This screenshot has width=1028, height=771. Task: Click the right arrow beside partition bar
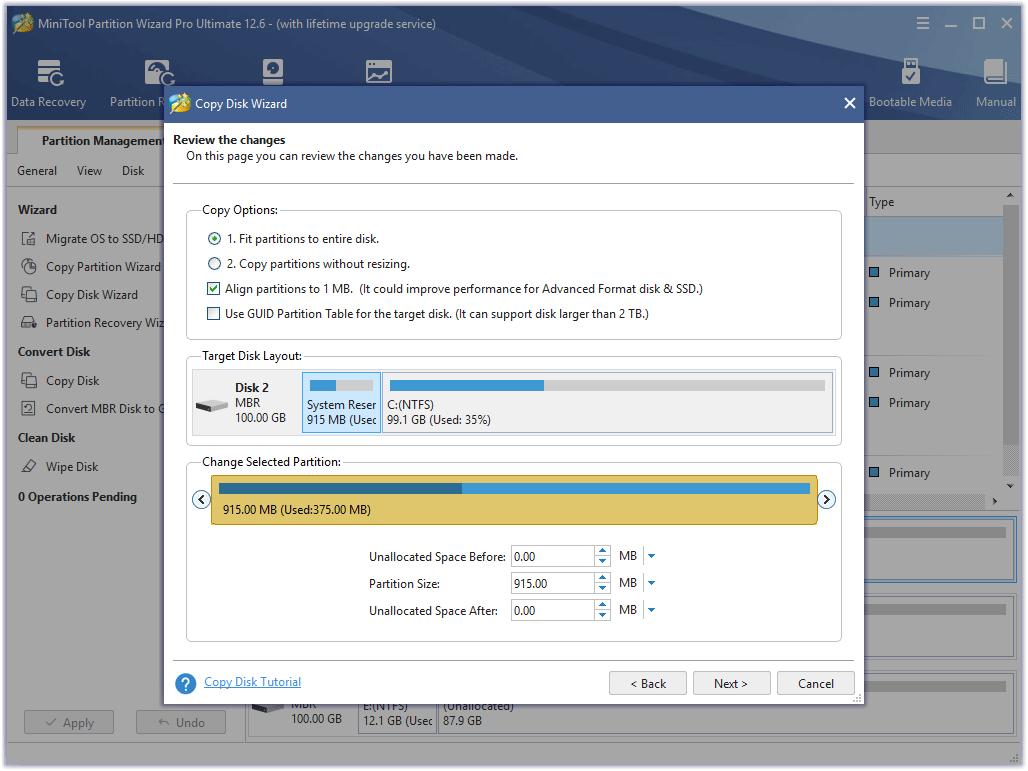point(827,500)
